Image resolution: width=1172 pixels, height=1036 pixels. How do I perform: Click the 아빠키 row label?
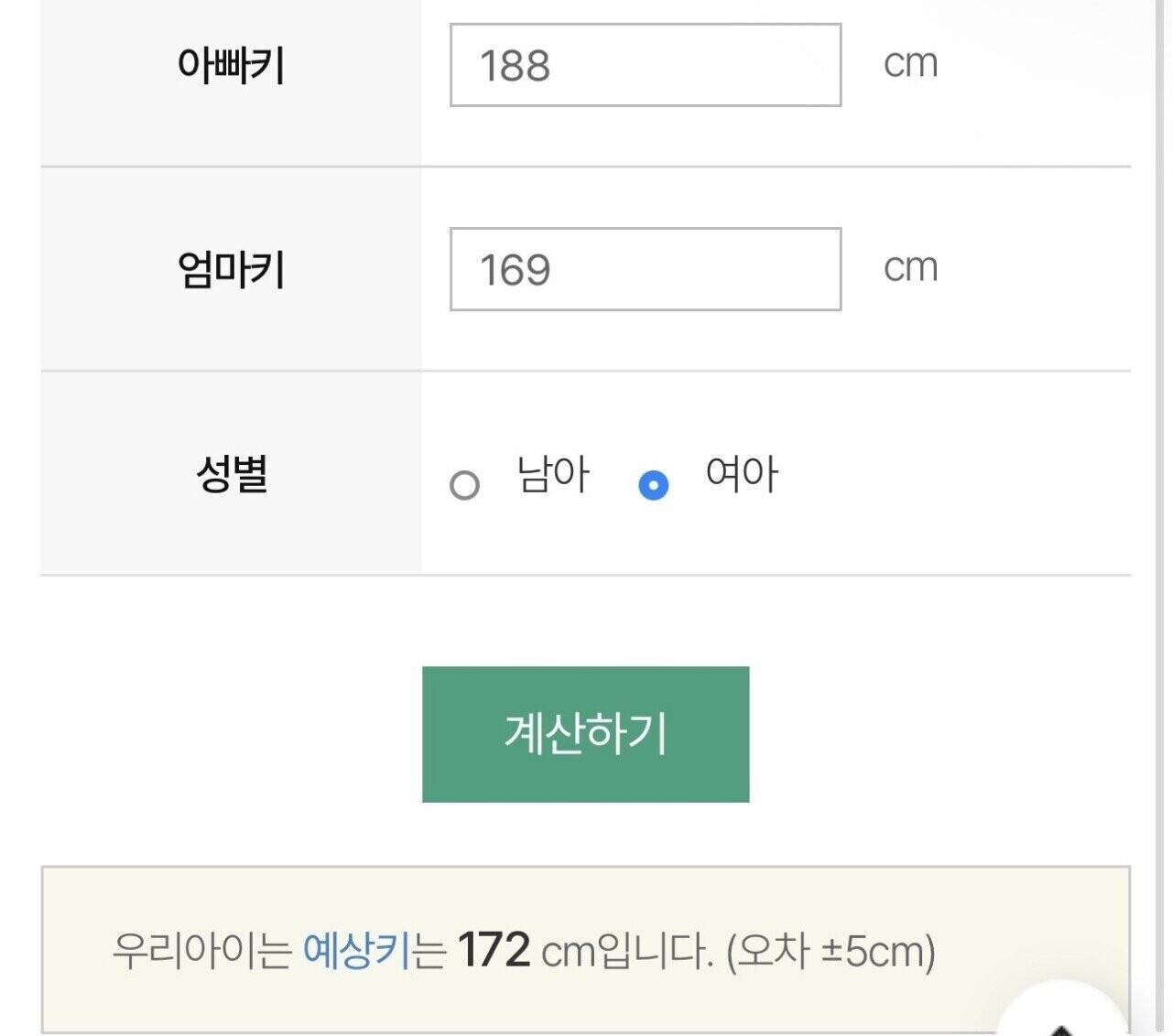(231, 65)
